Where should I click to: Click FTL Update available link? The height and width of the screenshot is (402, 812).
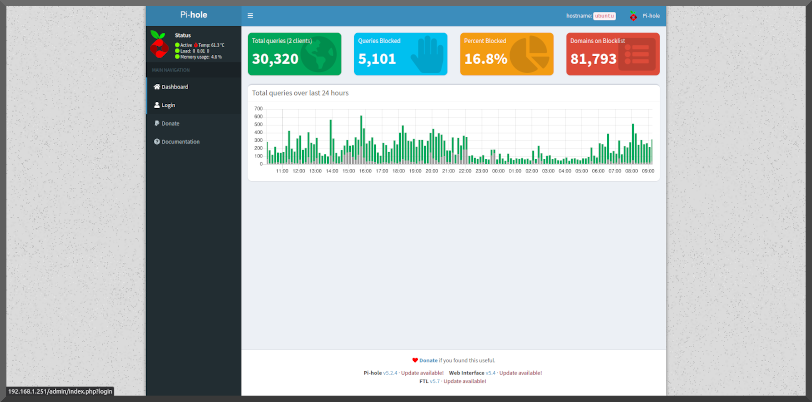pos(465,381)
